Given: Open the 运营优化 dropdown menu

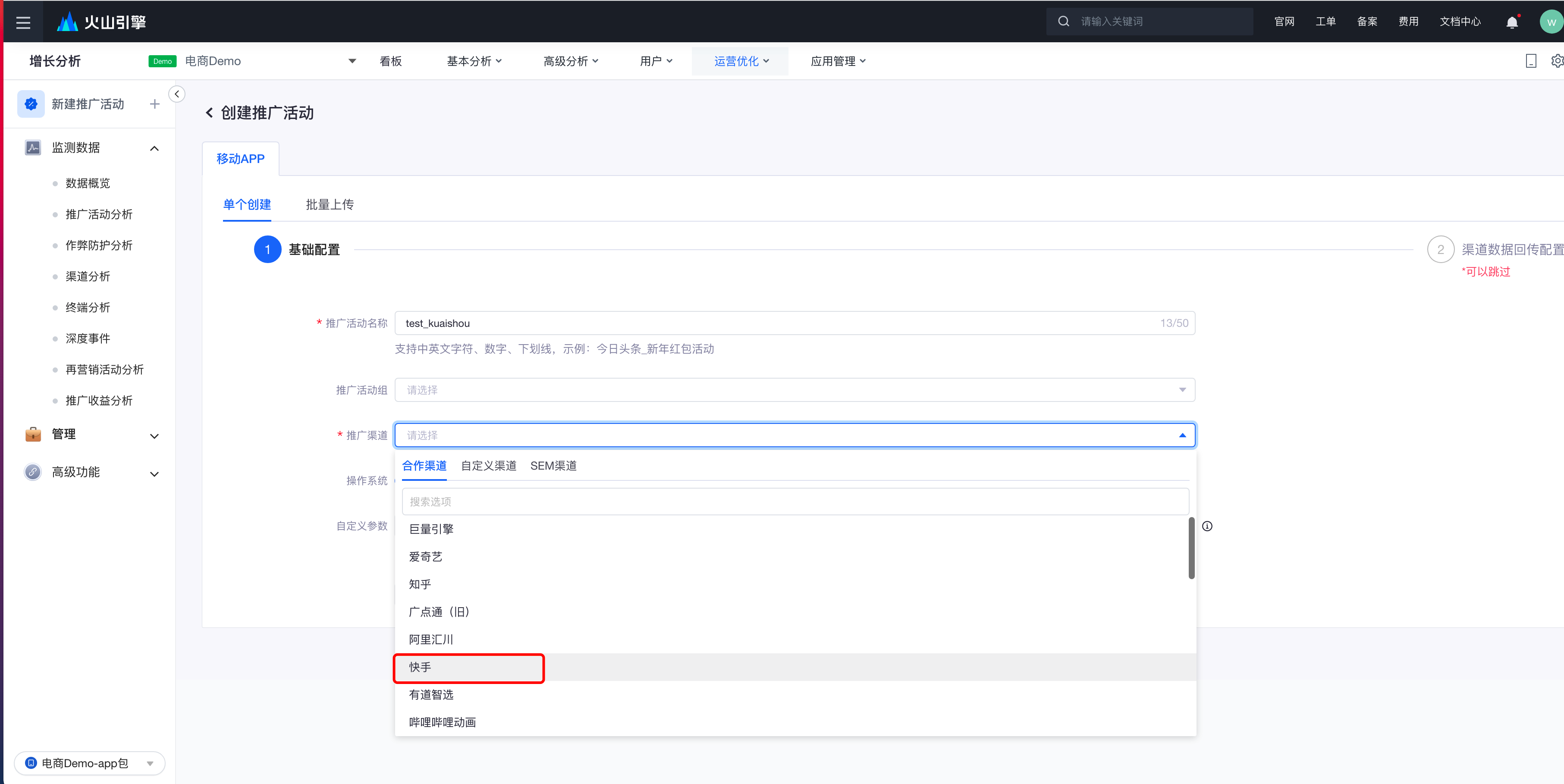Looking at the screenshot, I should pyautogui.click(x=741, y=61).
